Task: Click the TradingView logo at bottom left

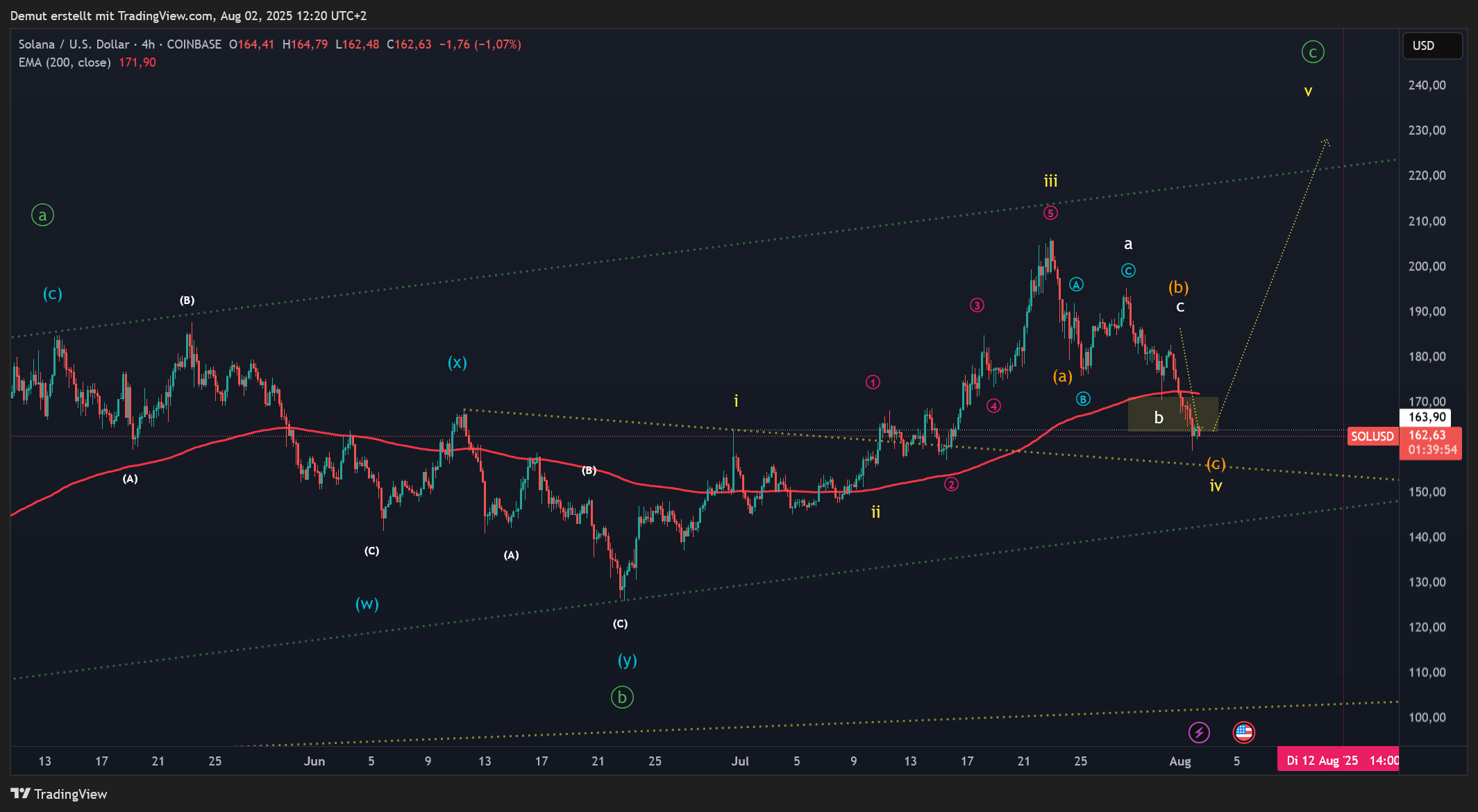Action: pos(59,794)
